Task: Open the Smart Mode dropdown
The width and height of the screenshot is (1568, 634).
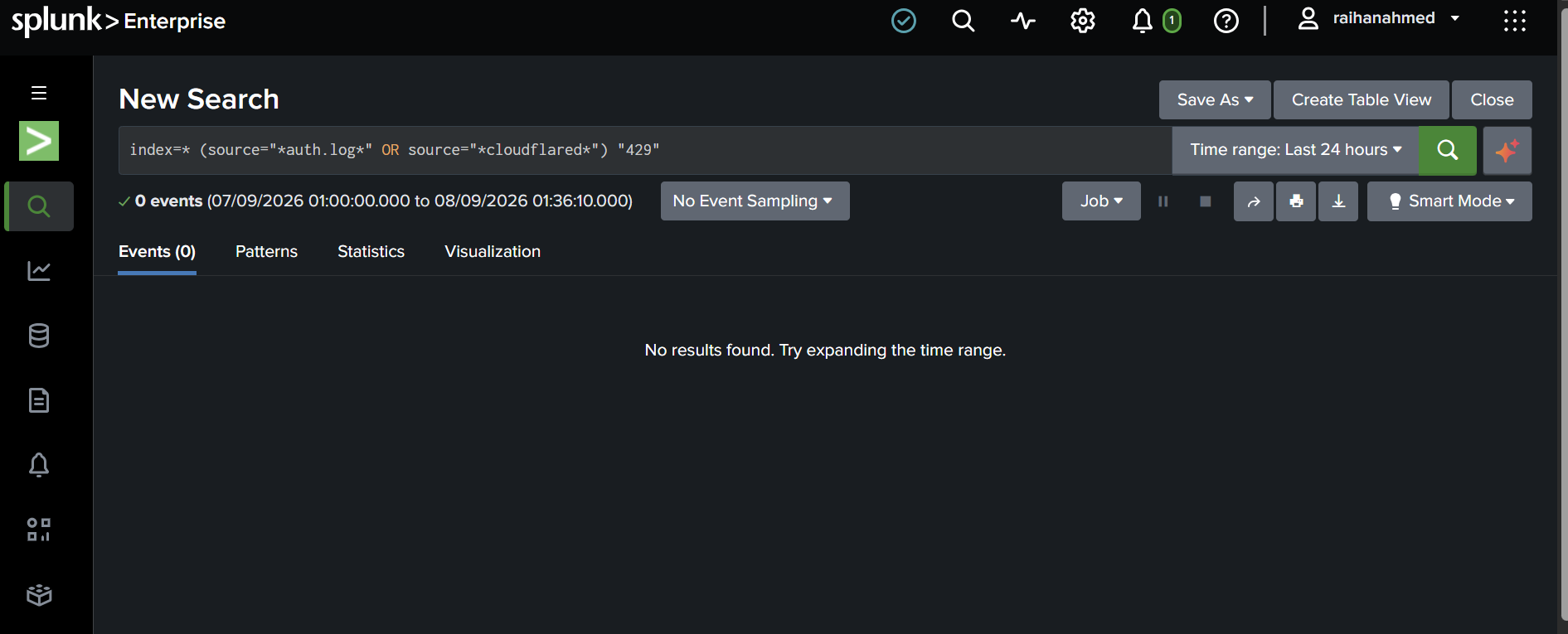Action: coord(1449,201)
